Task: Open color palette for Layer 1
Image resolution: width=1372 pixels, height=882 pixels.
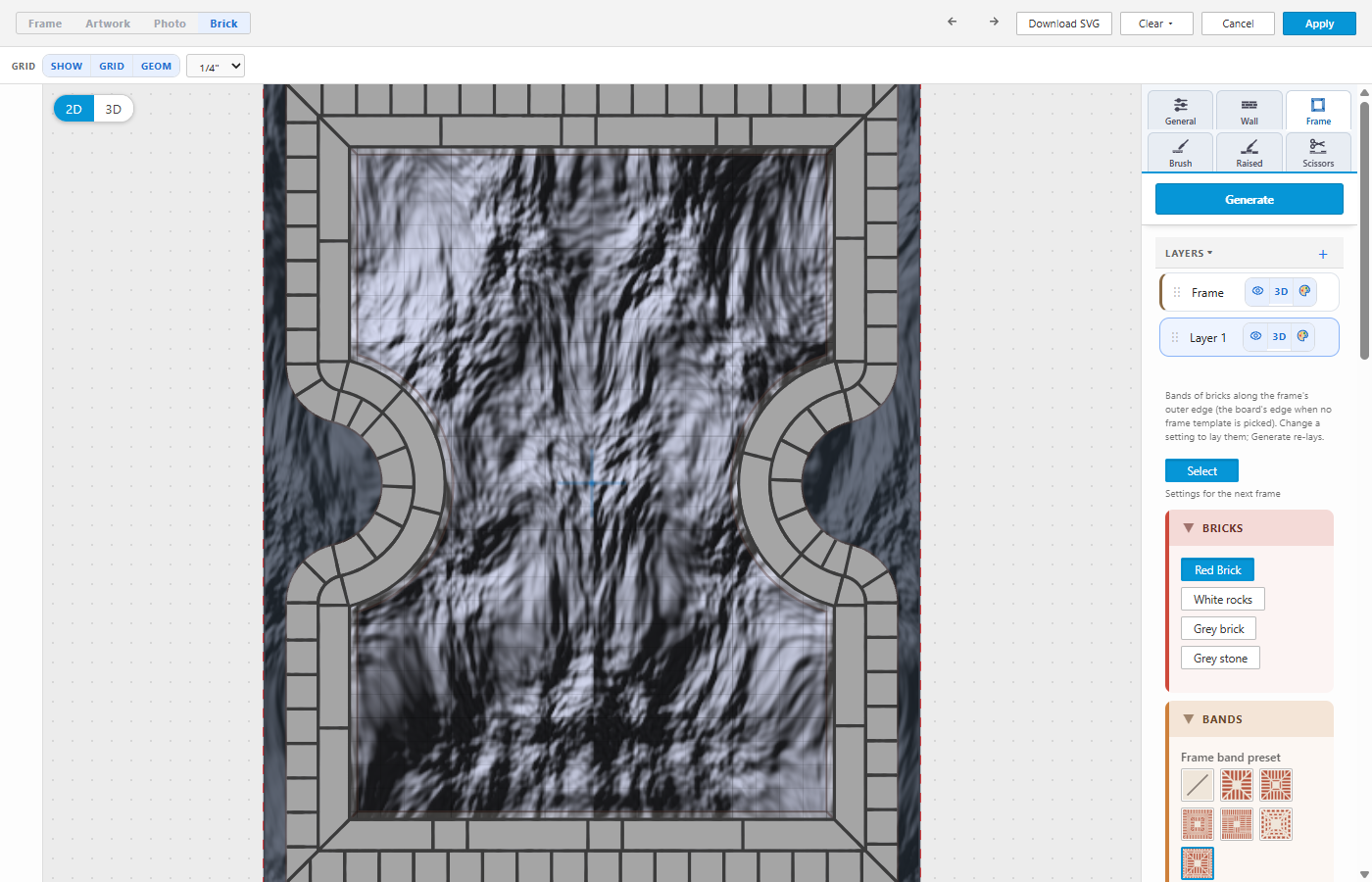Action: [1302, 336]
